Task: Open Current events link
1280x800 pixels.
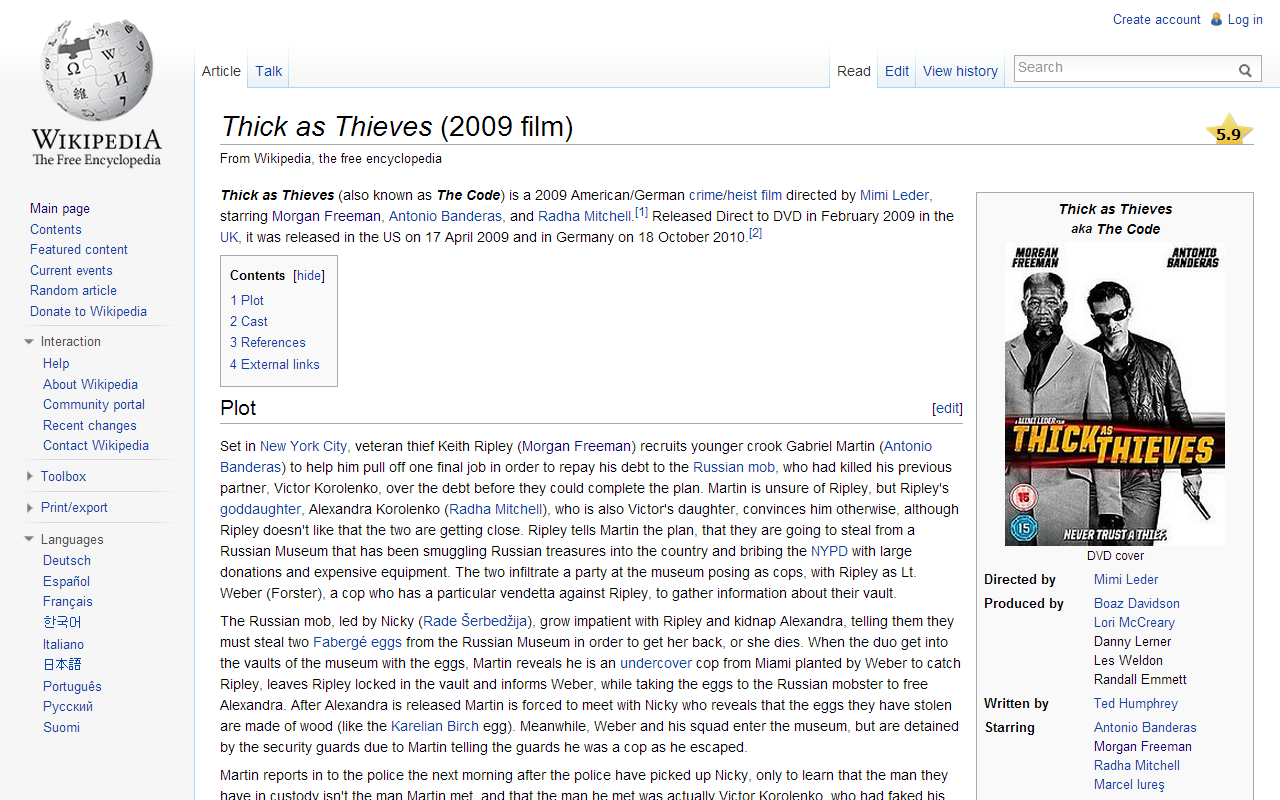Action: (x=71, y=271)
